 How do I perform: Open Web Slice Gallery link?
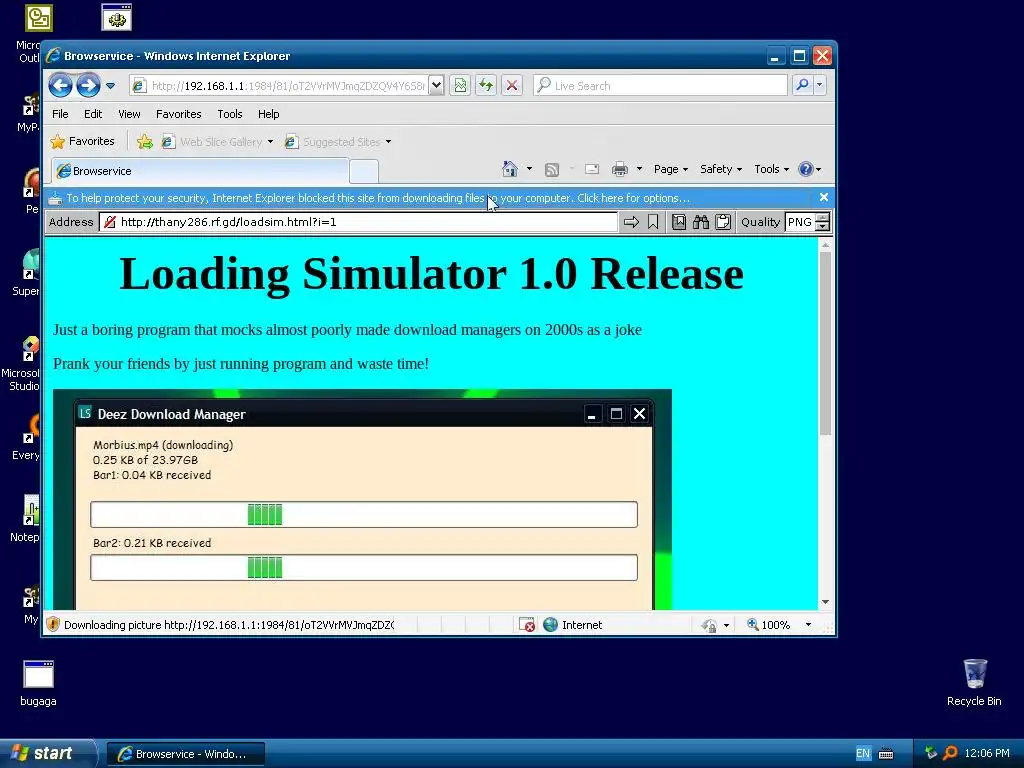click(213, 142)
